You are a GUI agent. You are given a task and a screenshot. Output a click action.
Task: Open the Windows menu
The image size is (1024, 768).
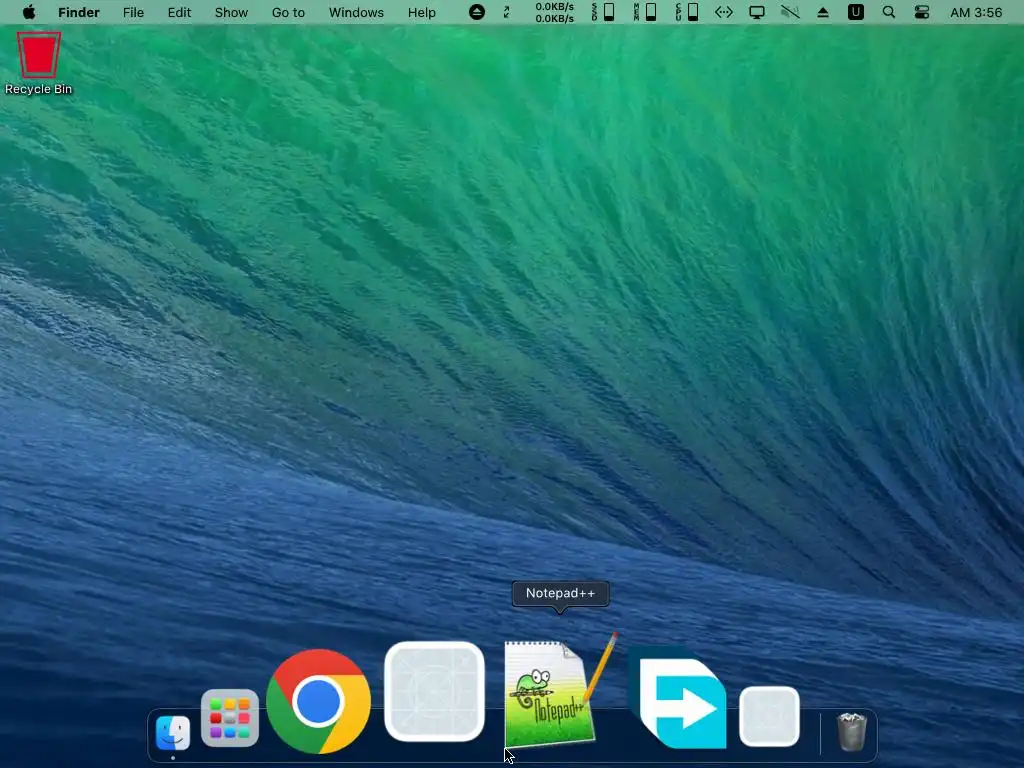pyautogui.click(x=356, y=12)
